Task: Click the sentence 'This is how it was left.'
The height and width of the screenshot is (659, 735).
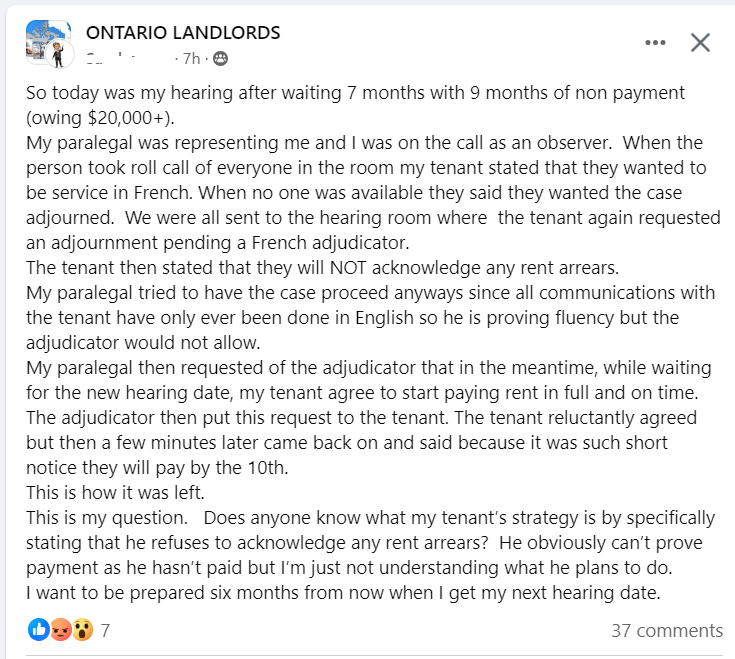Action: click(x=115, y=493)
